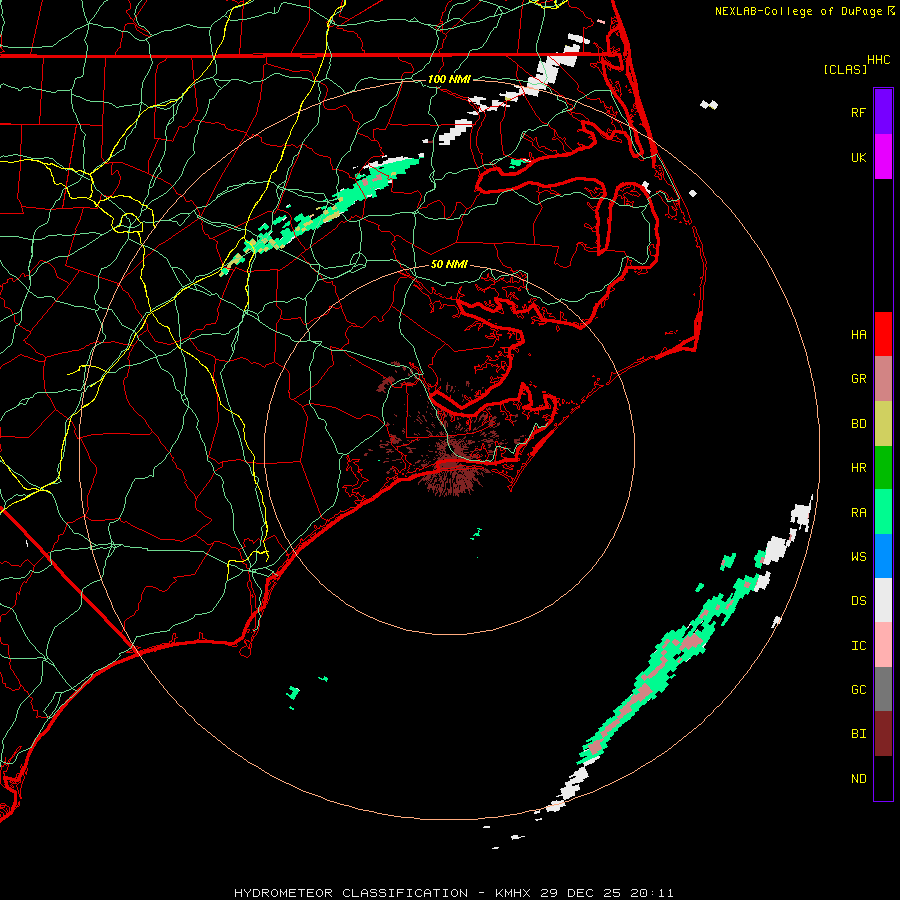Click the DS white legend swatch

(x=883, y=600)
